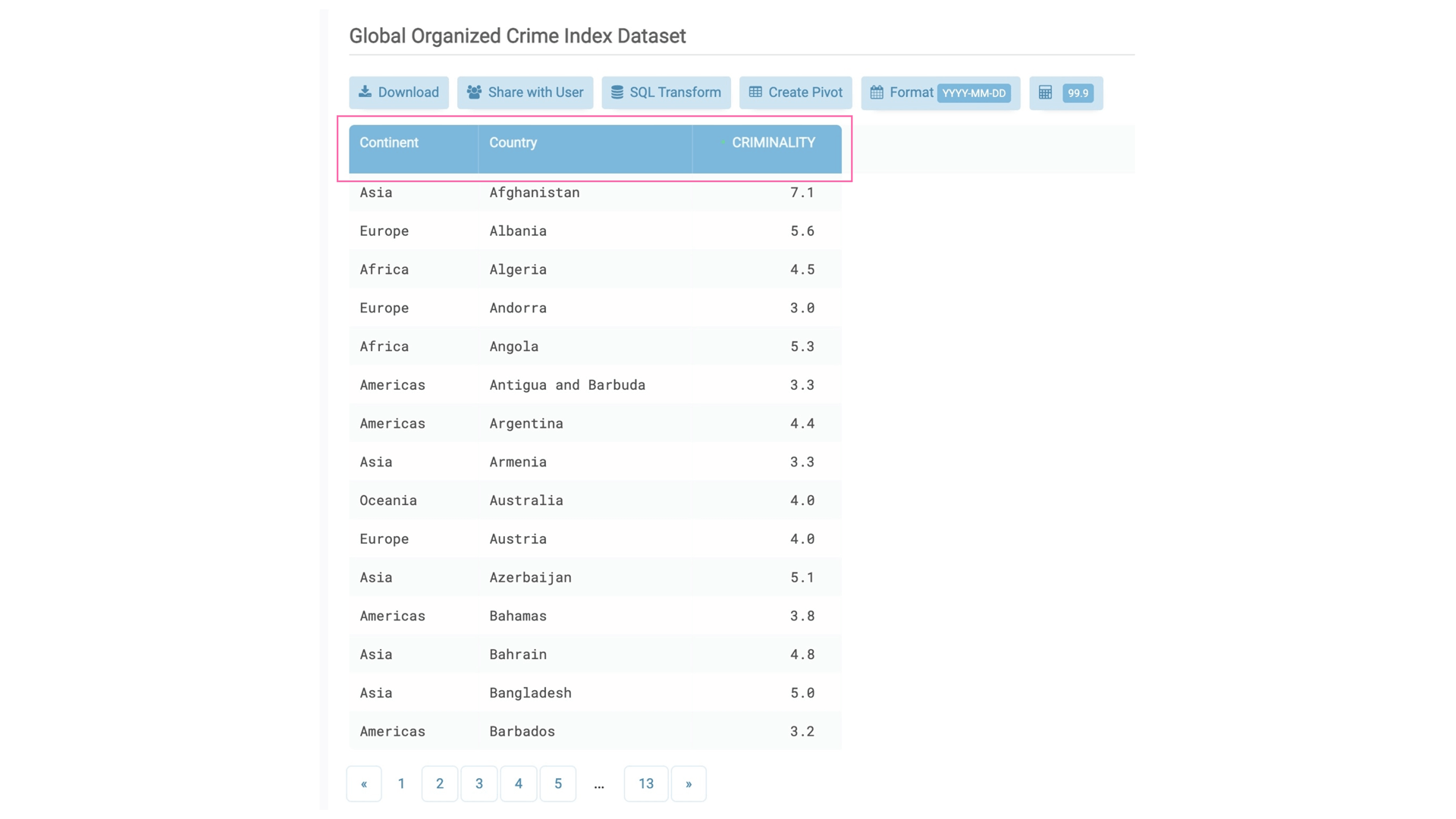The height and width of the screenshot is (819, 1456).
Task: Open the SQL Transform tool
Action: 666,93
